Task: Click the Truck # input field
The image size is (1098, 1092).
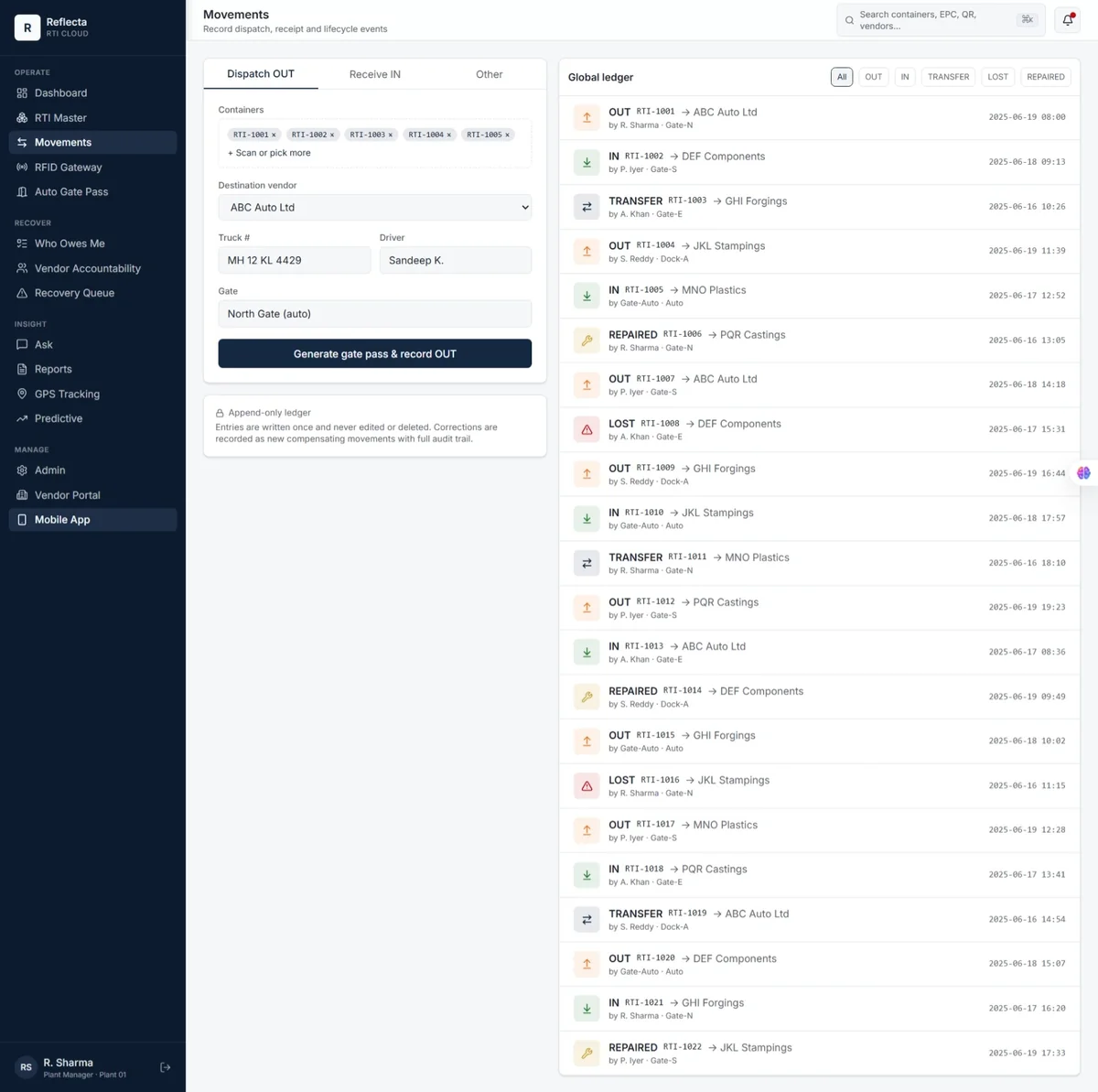Action: pyautogui.click(x=294, y=260)
